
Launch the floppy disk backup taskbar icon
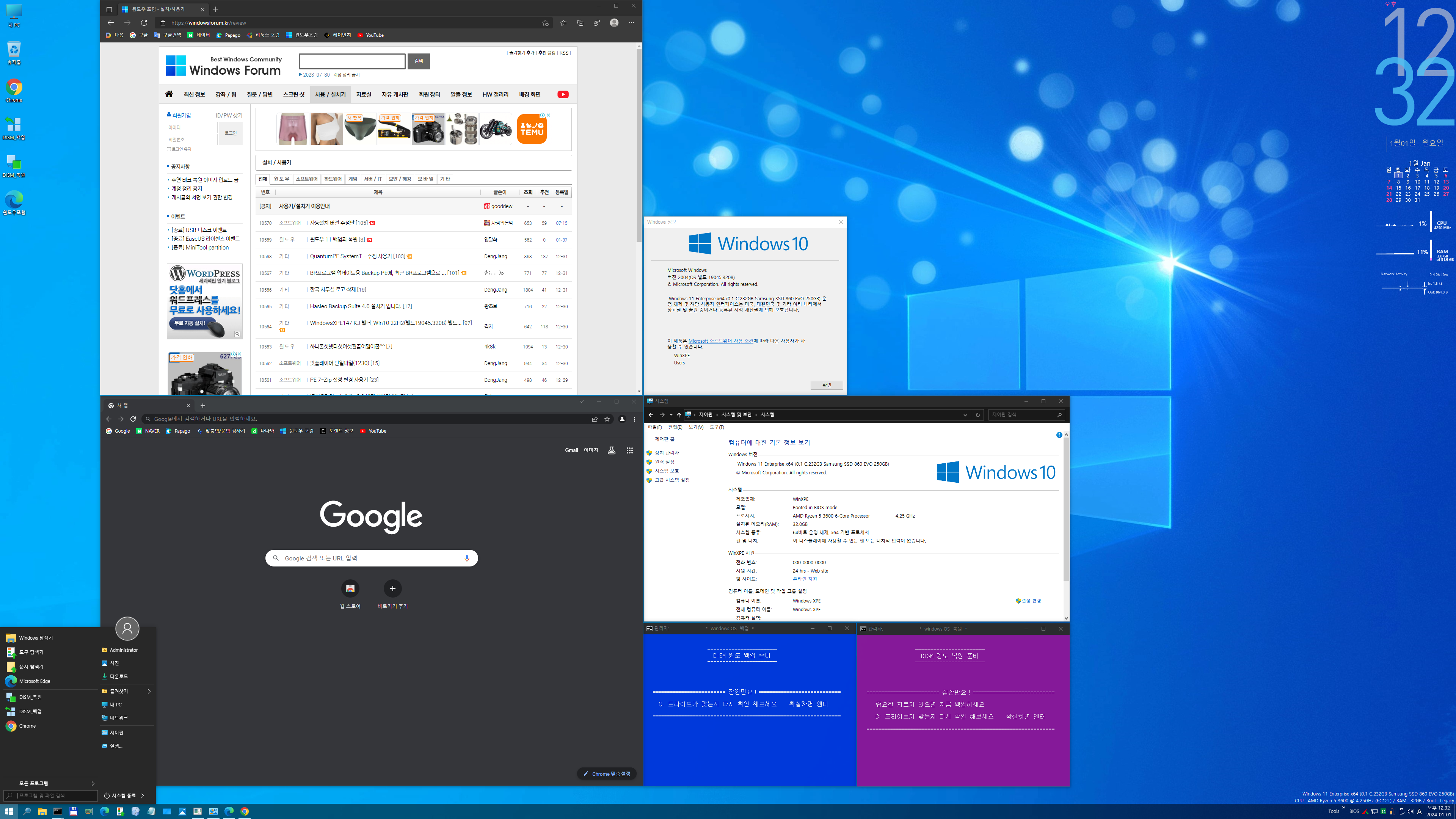tap(73, 811)
